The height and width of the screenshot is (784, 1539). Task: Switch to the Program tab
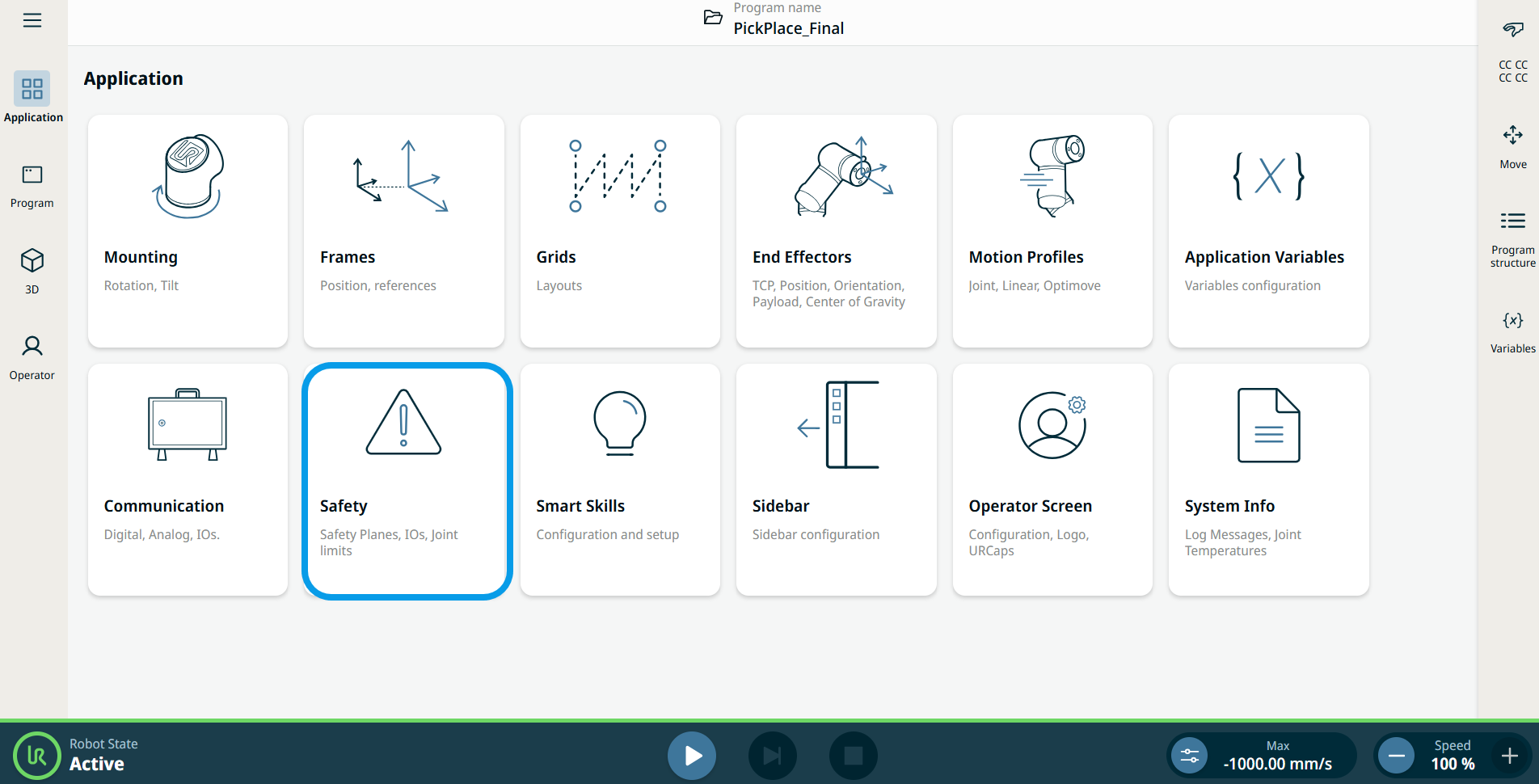tap(32, 186)
